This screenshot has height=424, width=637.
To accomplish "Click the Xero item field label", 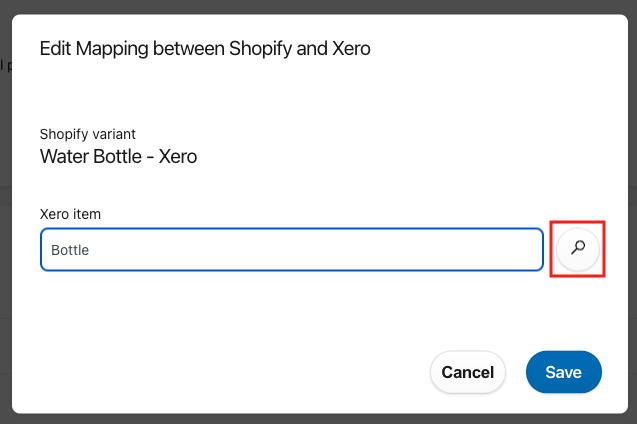I will pos(70,214).
